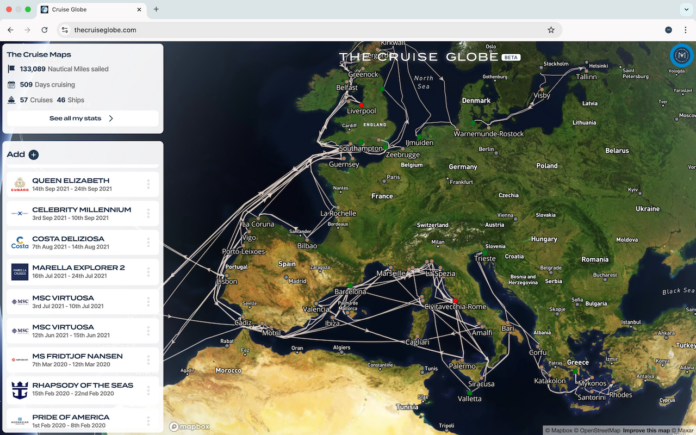Viewport: 696px width, 435px height.
Task: Open options menu for Queen Elizabeth cruise
Action: 148,184
